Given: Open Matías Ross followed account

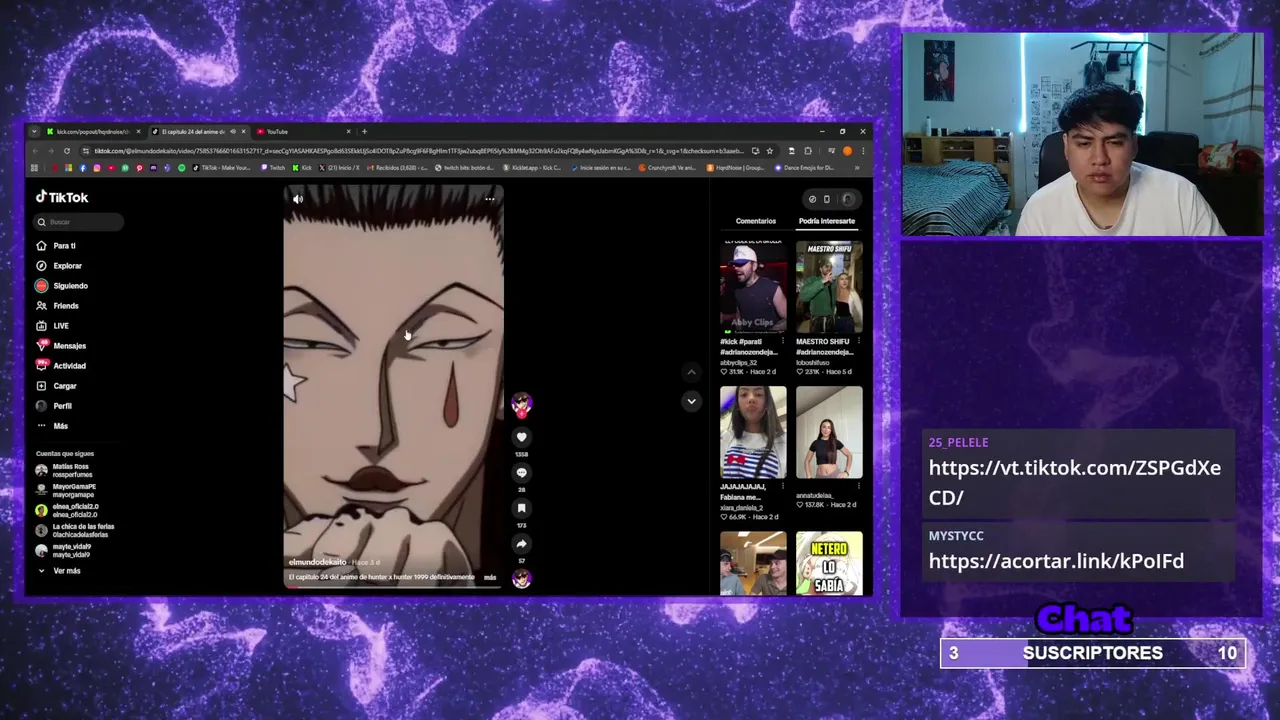Looking at the screenshot, I should [66, 469].
